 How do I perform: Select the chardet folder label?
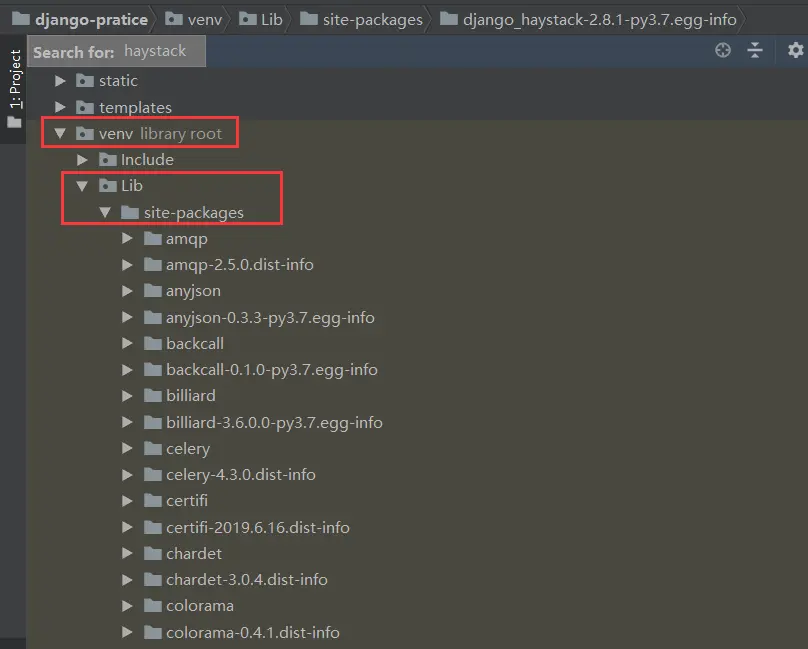pyautogui.click(x=194, y=554)
